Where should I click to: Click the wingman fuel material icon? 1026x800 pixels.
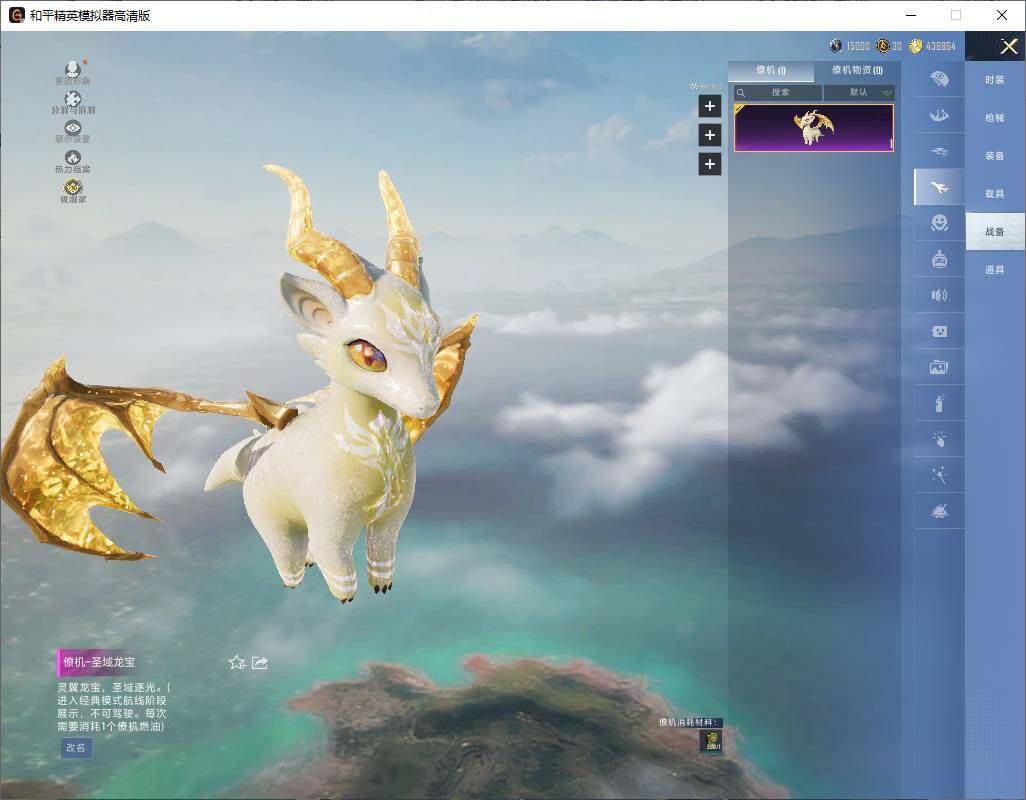click(x=711, y=740)
